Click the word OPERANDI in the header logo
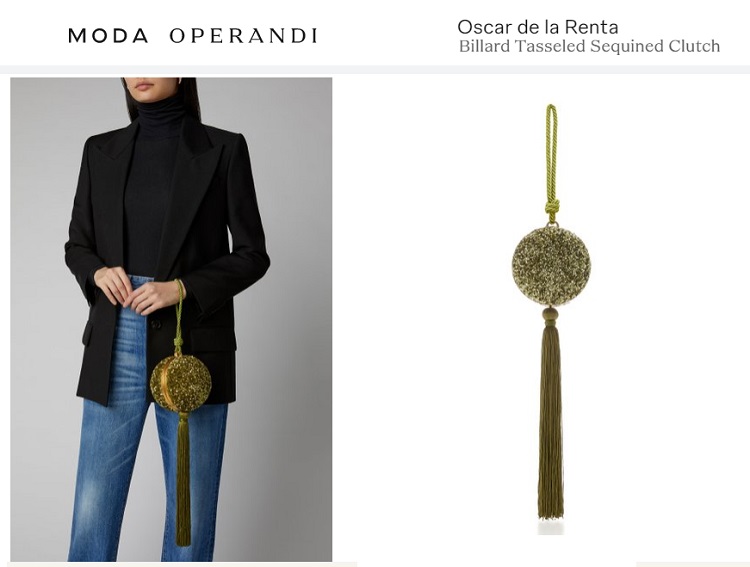Screen dimensions: 750x567 [x=243, y=36]
